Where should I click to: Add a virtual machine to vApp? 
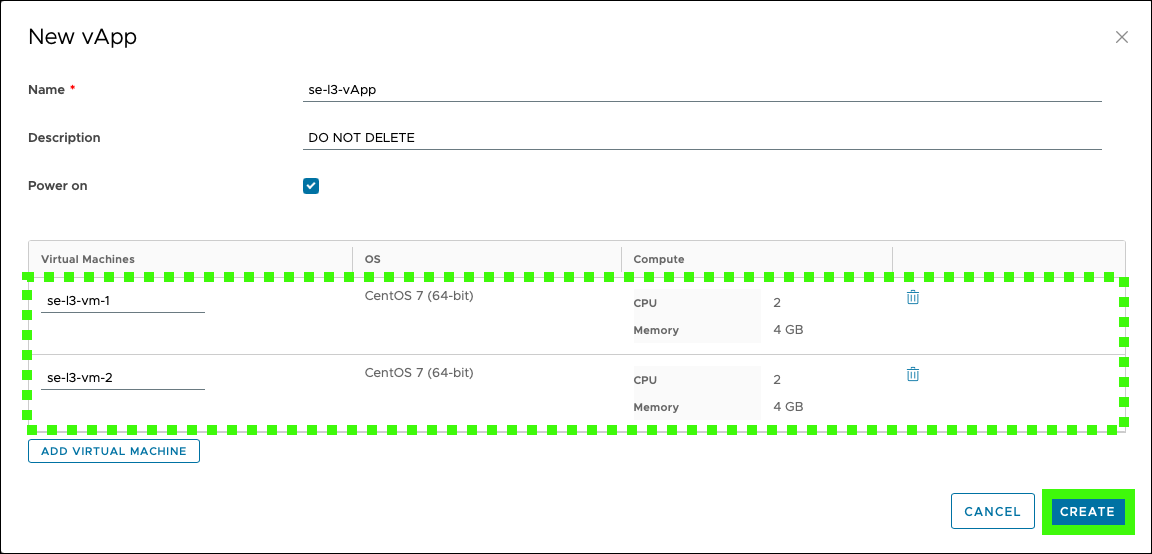[x=114, y=451]
